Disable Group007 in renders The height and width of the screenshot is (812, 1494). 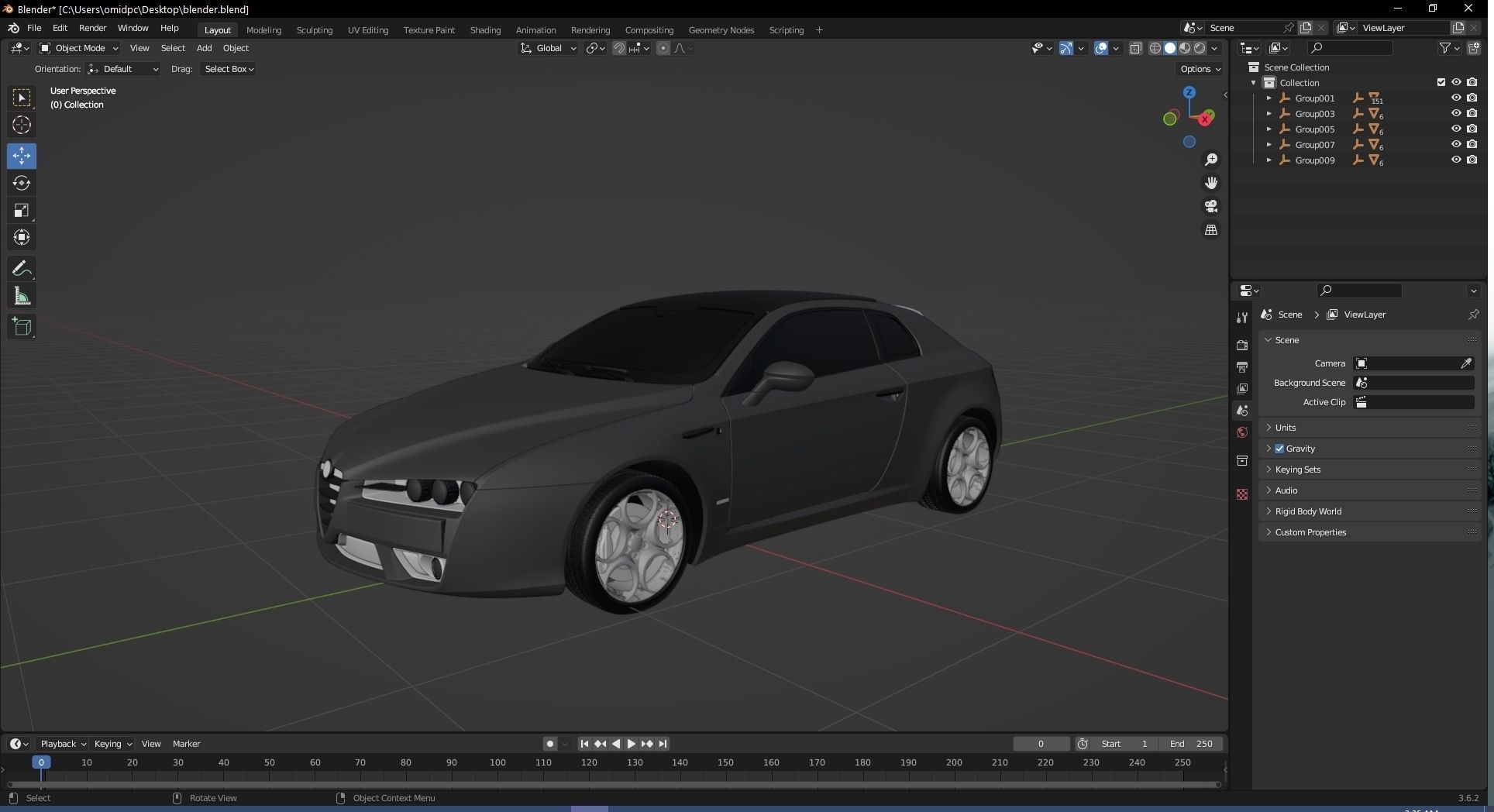(1472, 144)
